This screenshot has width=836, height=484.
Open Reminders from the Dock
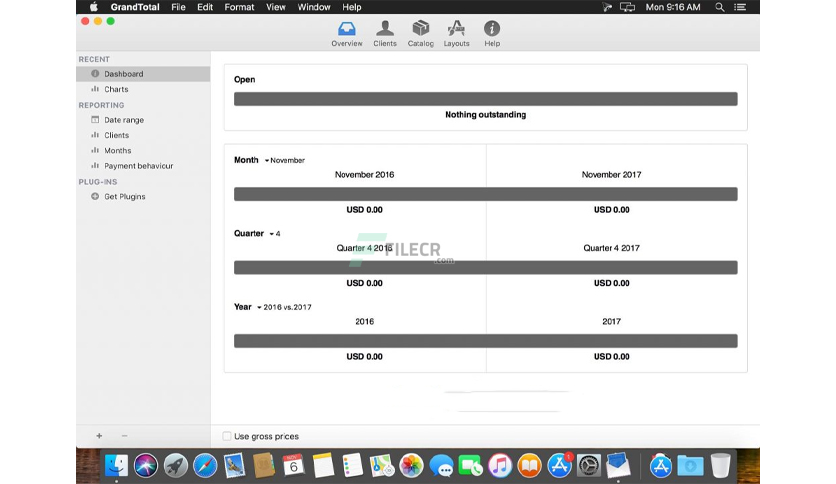[x=352, y=466]
